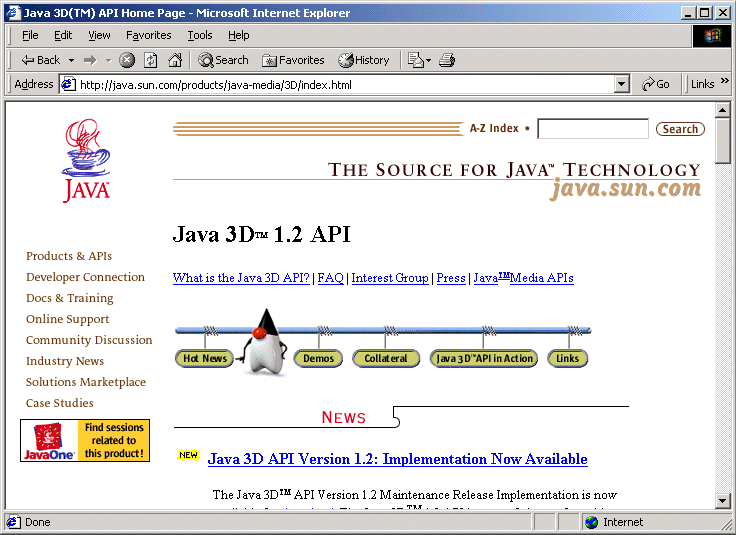736x535 pixels.
Task: Open Products & APIs sidebar link
Action: pyautogui.click(x=69, y=256)
